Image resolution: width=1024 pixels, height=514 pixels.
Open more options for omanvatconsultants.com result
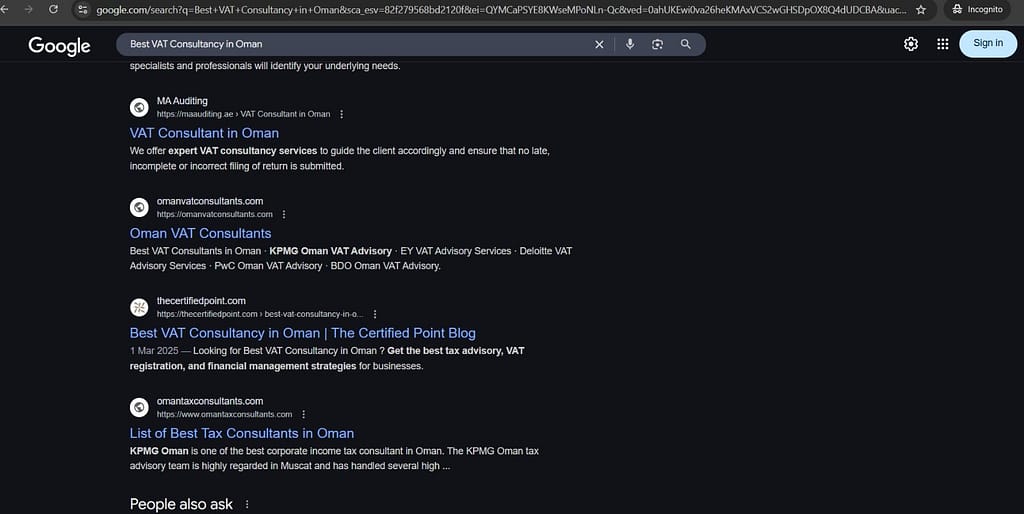[283, 214]
